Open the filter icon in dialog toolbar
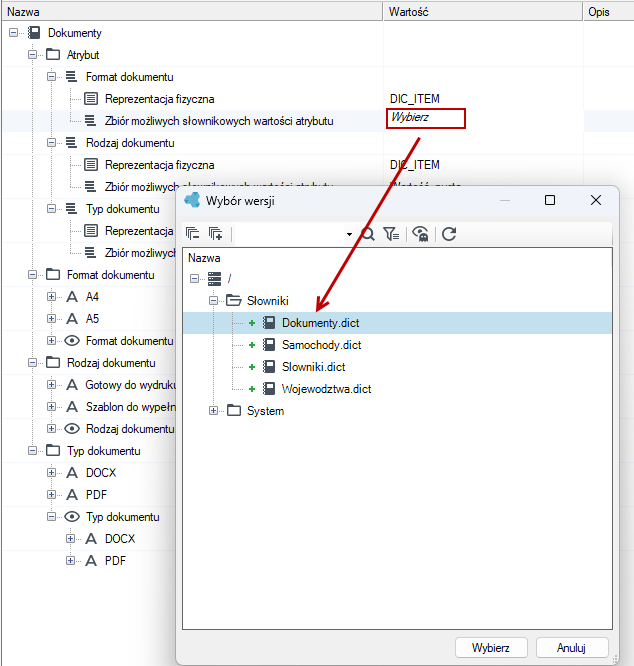The image size is (634, 666). (391, 234)
